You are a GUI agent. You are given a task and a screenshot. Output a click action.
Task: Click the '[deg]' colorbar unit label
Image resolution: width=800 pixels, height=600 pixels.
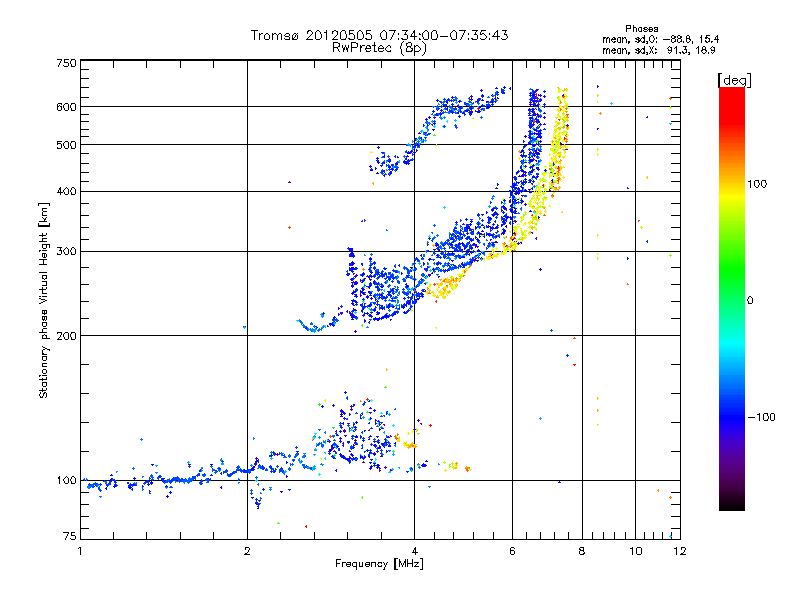734,80
